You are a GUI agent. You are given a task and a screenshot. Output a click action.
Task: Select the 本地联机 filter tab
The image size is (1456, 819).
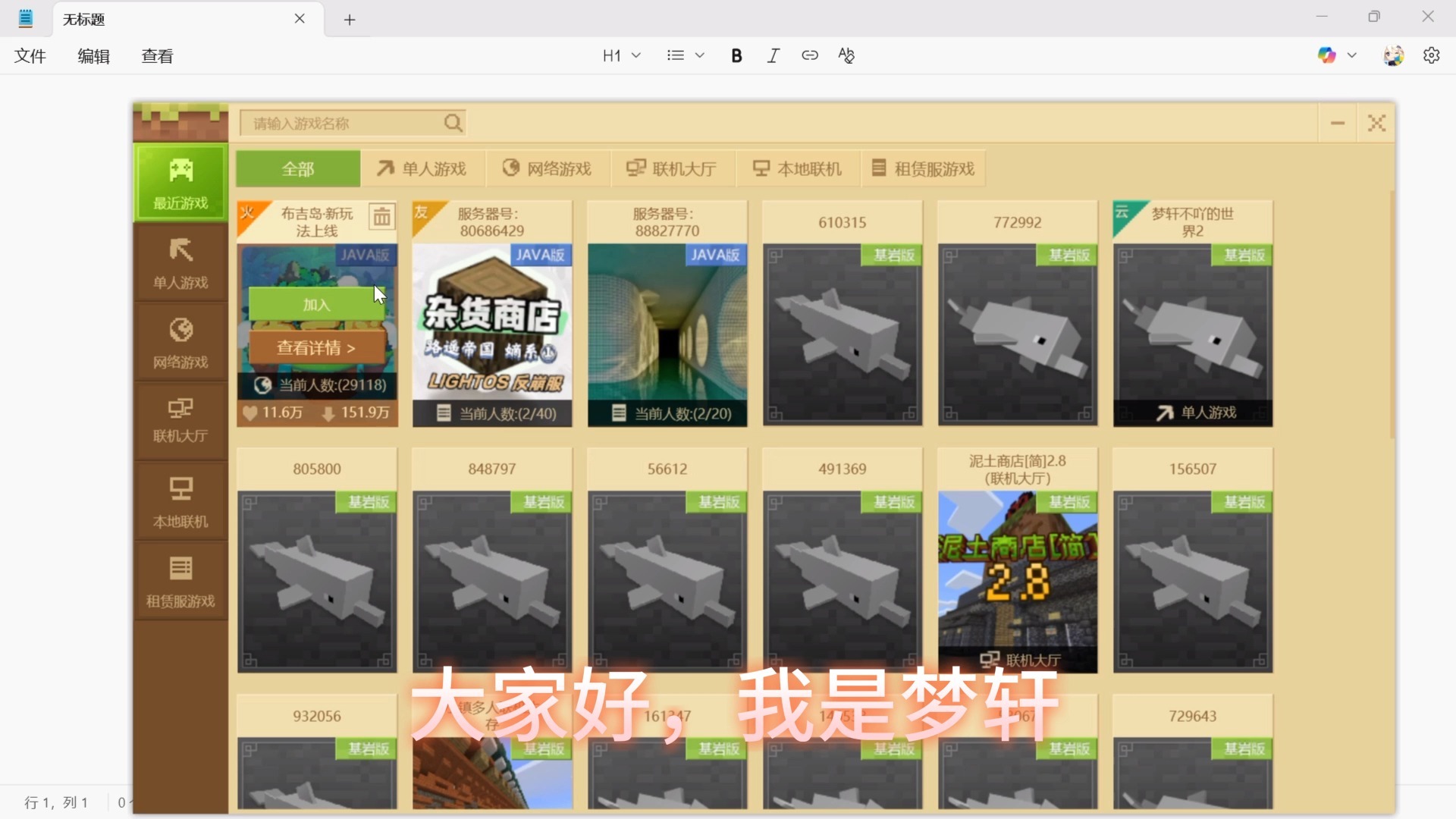[x=798, y=168]
